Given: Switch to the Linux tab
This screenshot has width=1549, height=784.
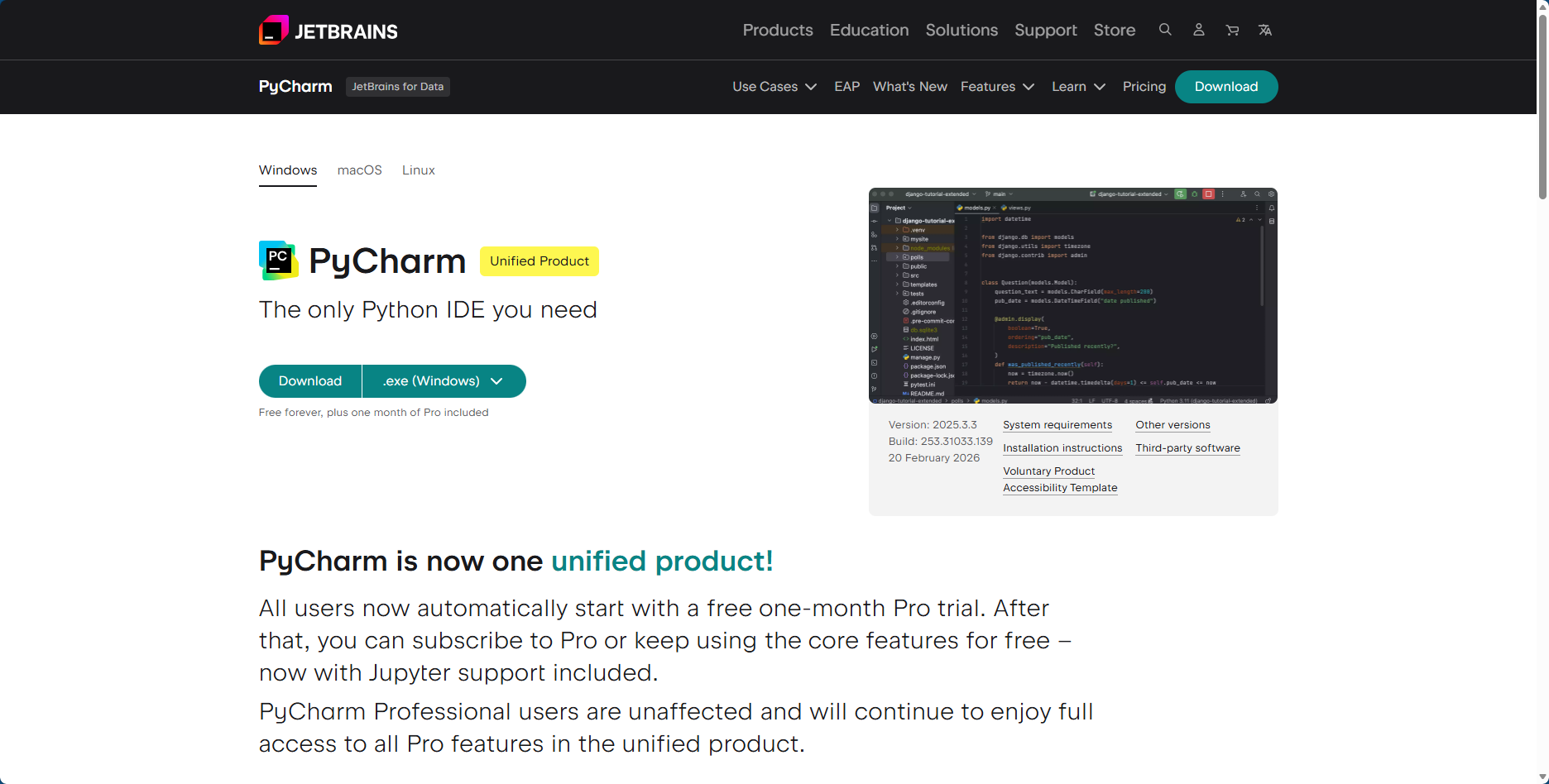Looking at the screenshot, I should [x=418, y=170].
